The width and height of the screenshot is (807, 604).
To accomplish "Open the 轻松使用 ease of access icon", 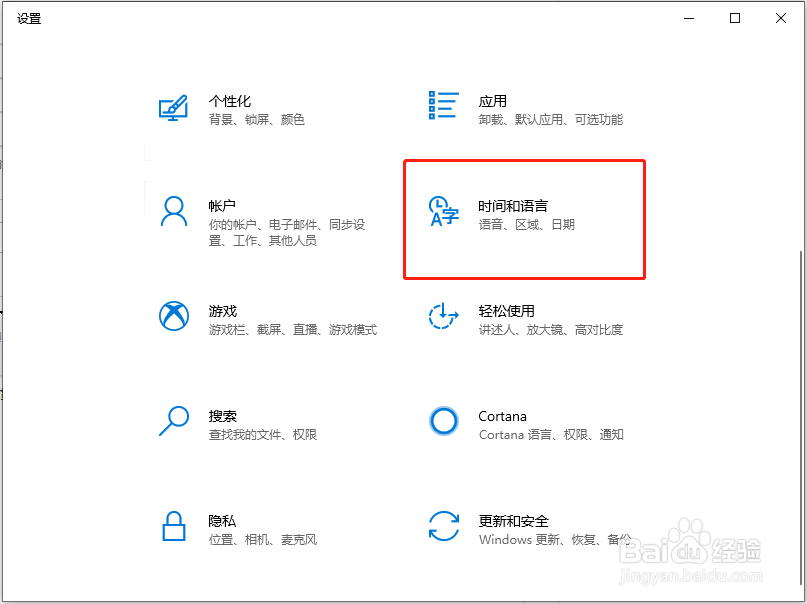I will (443, 315).
